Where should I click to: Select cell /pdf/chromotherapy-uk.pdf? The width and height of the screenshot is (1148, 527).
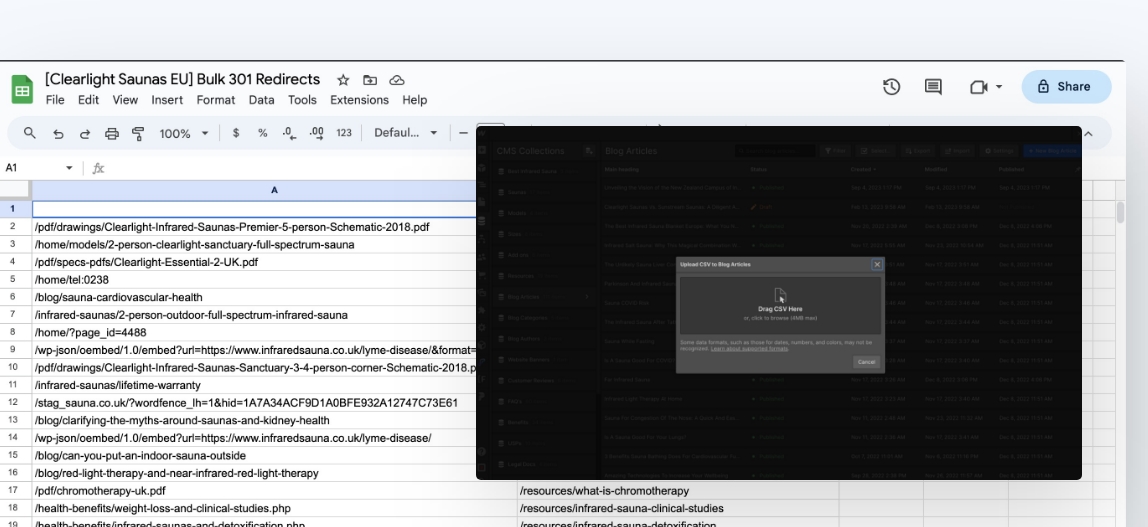[275, 490]
